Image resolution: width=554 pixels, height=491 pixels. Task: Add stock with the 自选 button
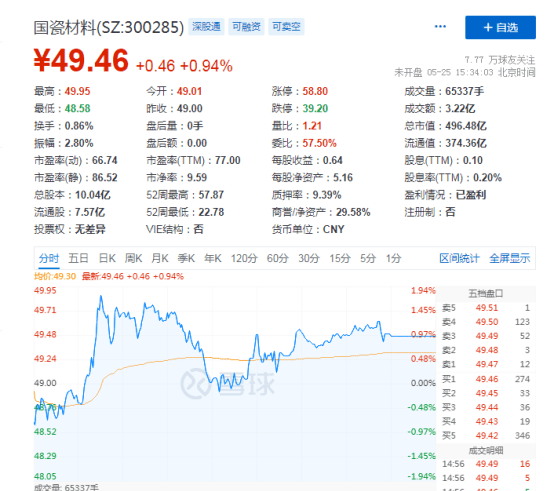500,27
